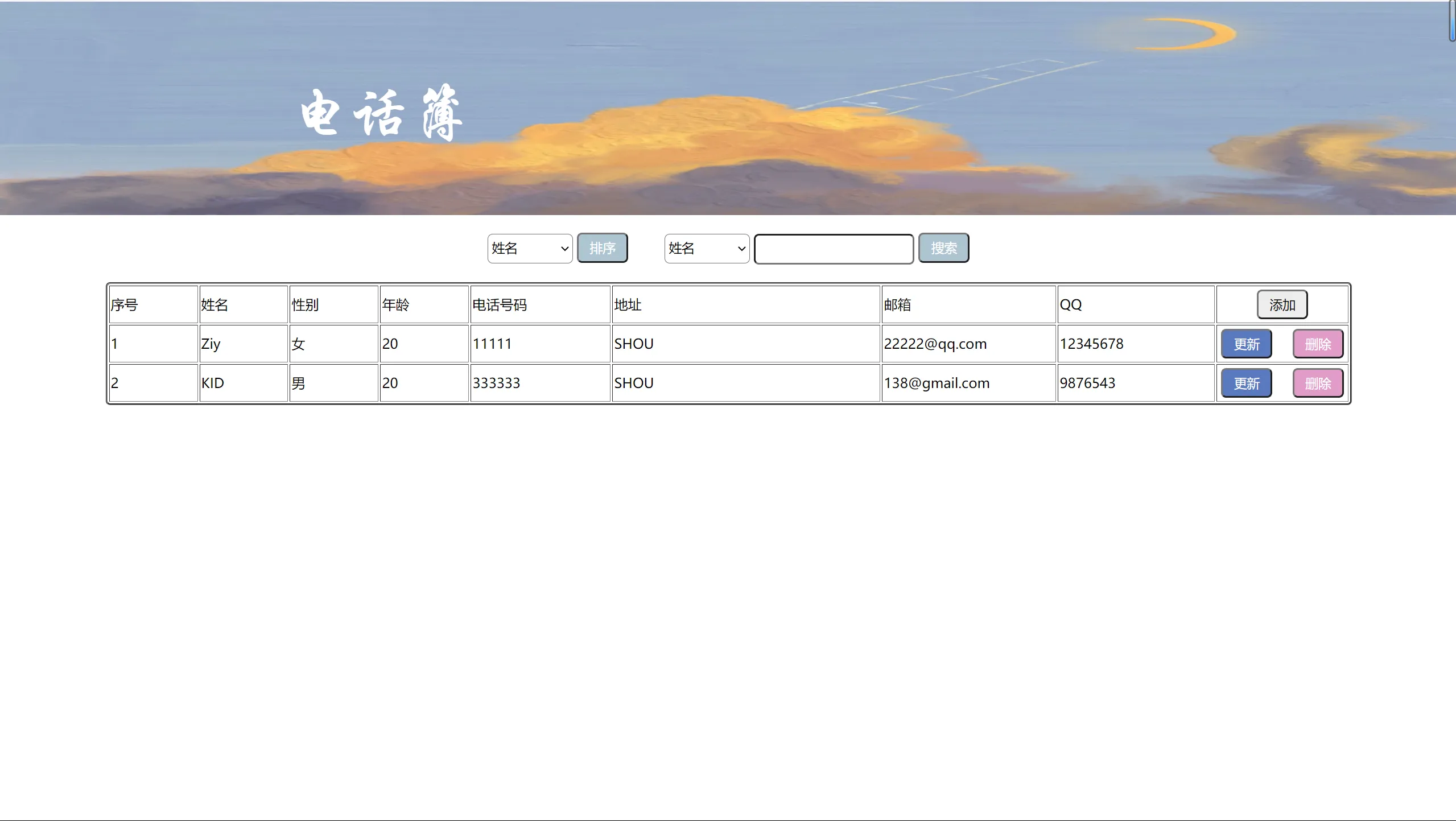Select the 地址 column header
This screenshot has width=1456, height=821.
tap(746, 304)
